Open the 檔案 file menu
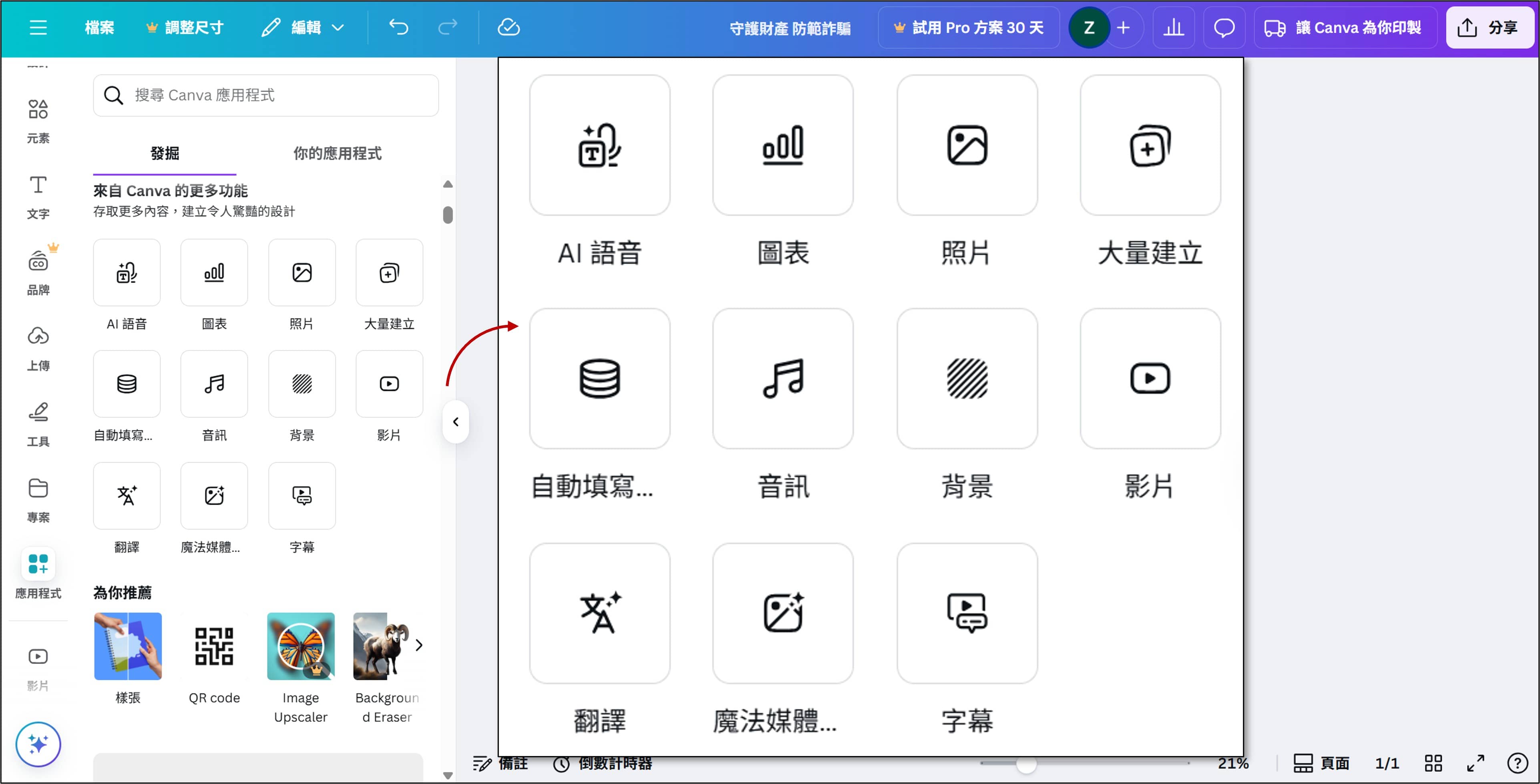The width and height of the screenshot is (1540, 784). pos(99,28)
